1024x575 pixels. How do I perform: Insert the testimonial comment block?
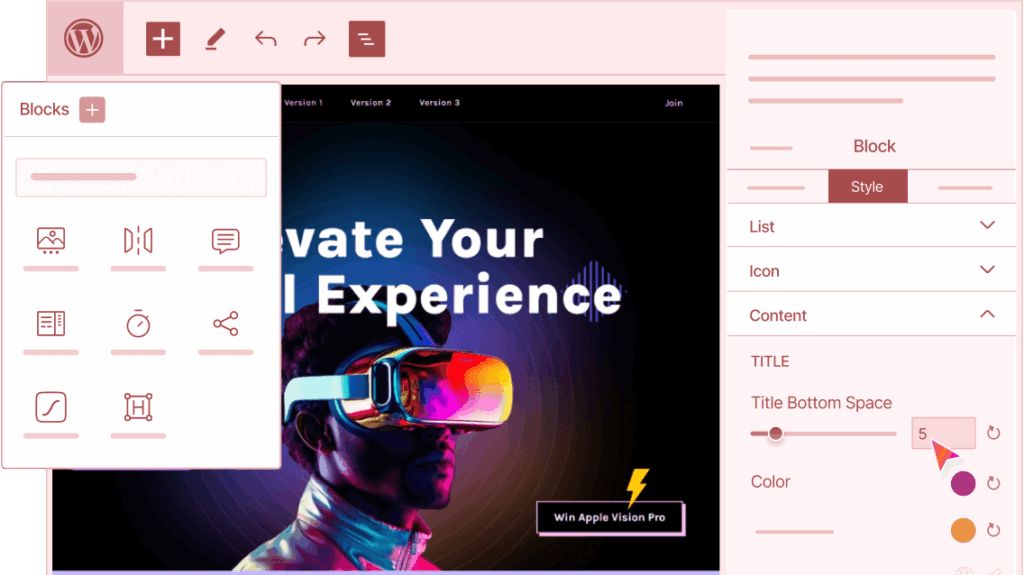tap(225, 241)
